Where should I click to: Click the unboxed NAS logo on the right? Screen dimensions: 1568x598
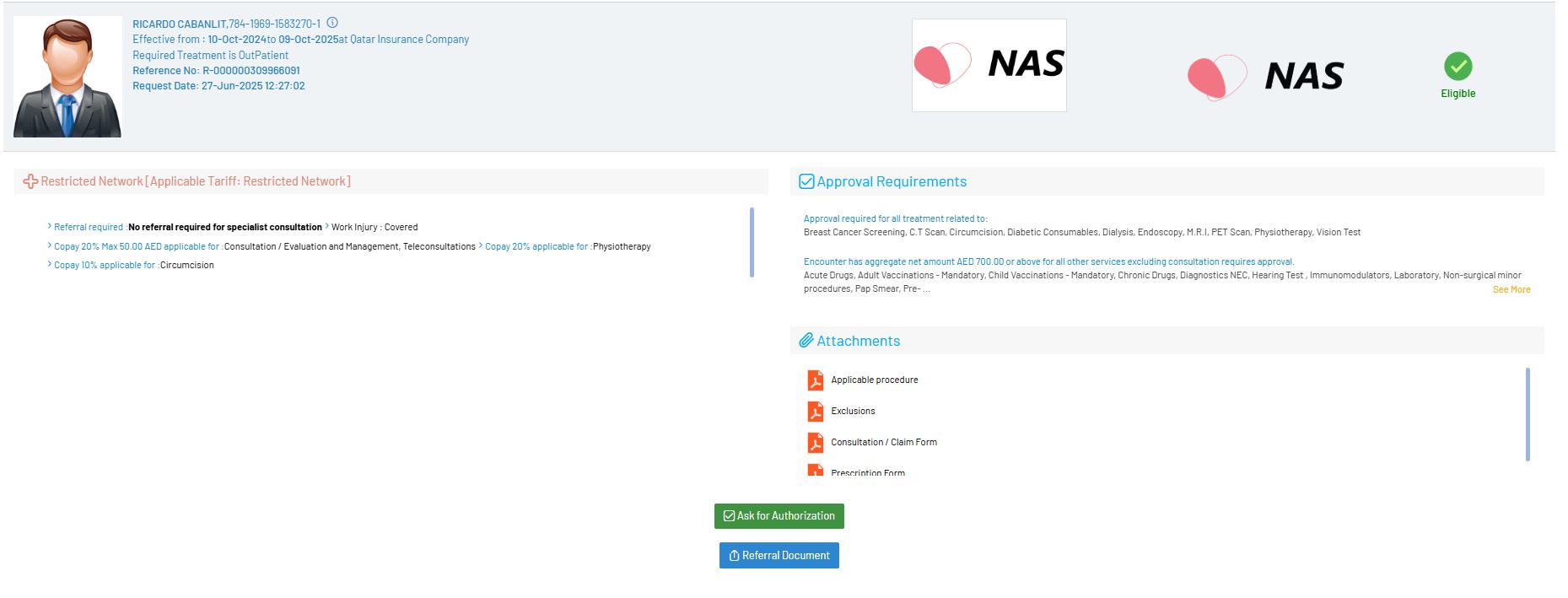tap(1265, 77)
